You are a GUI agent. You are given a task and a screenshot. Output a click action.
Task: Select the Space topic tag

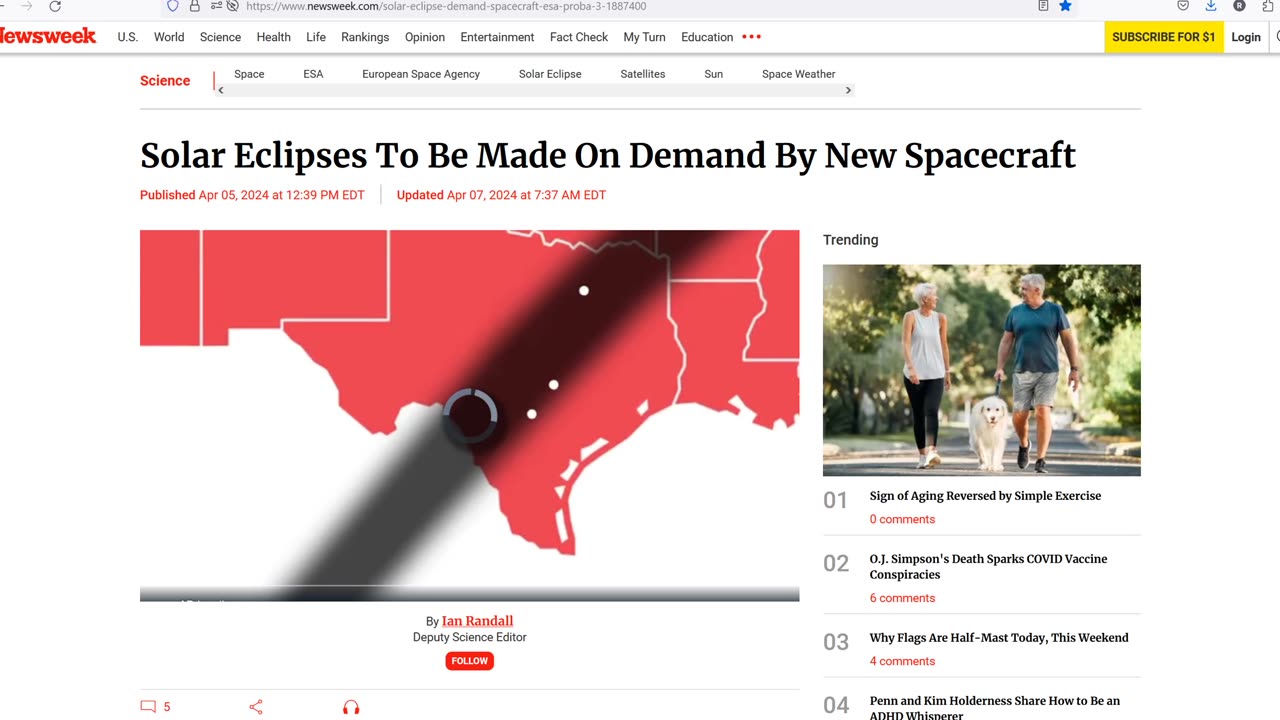(x=249, y=74)
